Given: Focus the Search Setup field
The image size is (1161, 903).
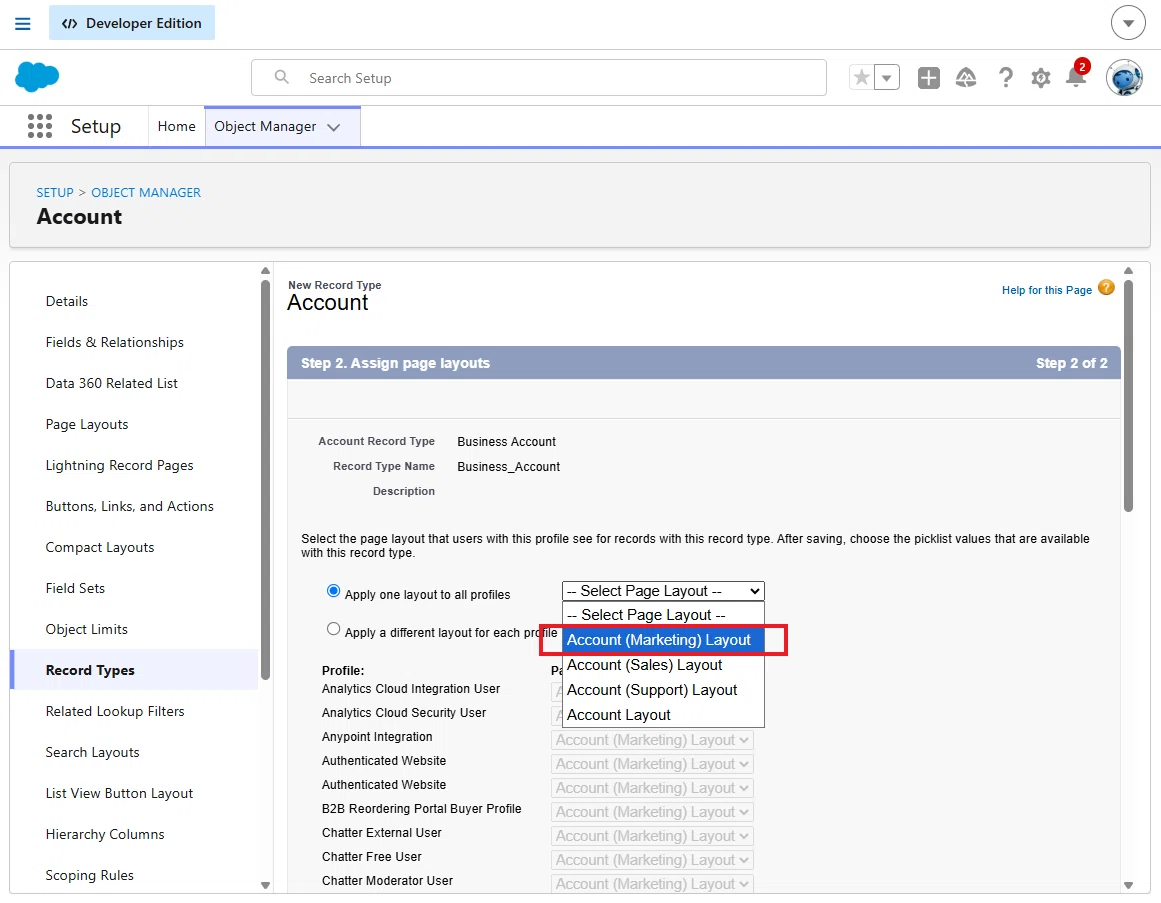Looking at the screenshot, I should pyautogui.click(x=538, y=78).
